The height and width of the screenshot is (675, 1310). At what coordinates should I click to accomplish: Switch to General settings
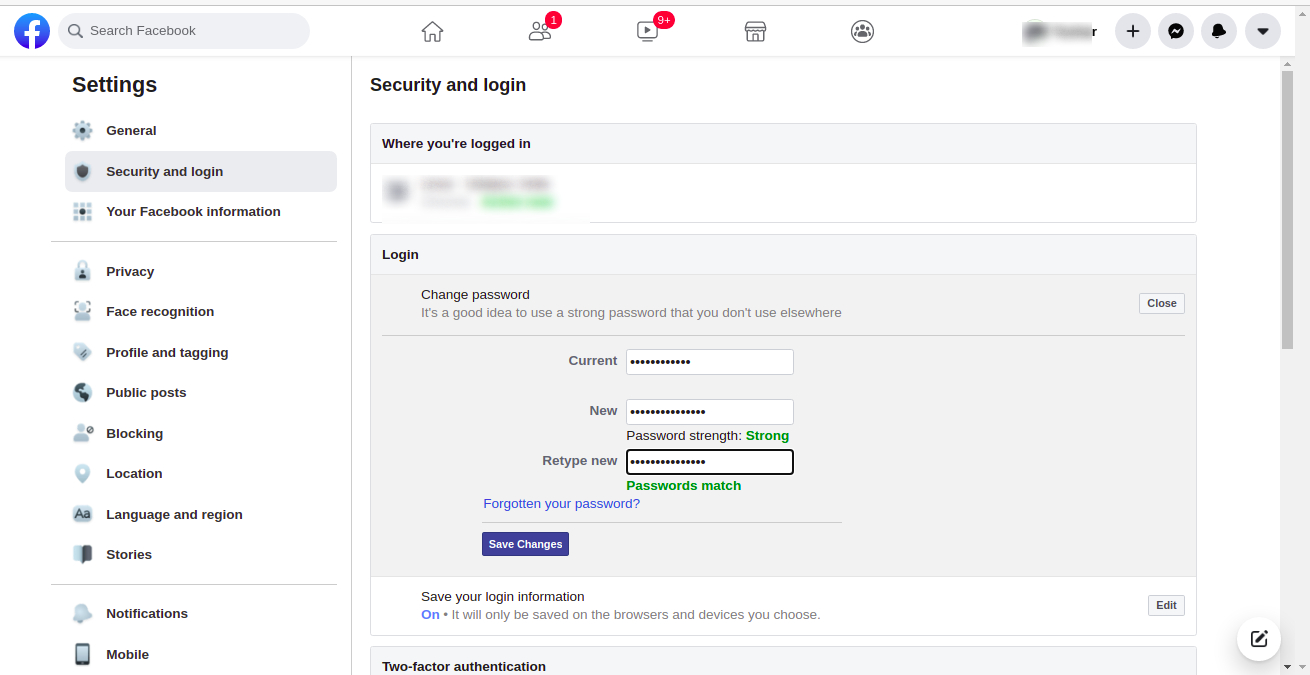coord(130,130)
